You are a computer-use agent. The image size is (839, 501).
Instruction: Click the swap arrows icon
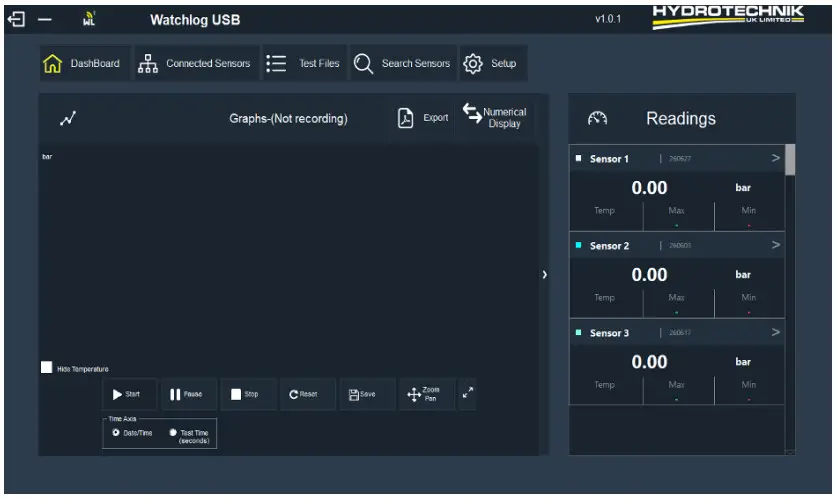click(x=472, y=112)
